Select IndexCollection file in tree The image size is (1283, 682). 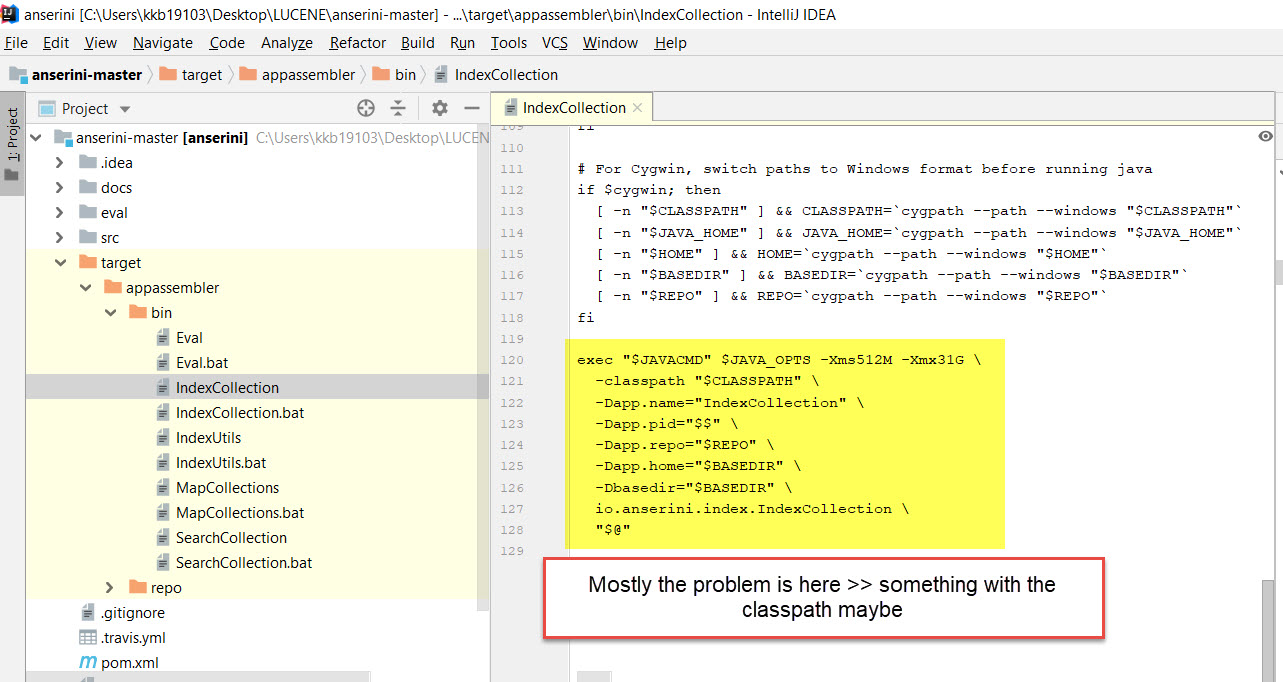click(227, 388)
